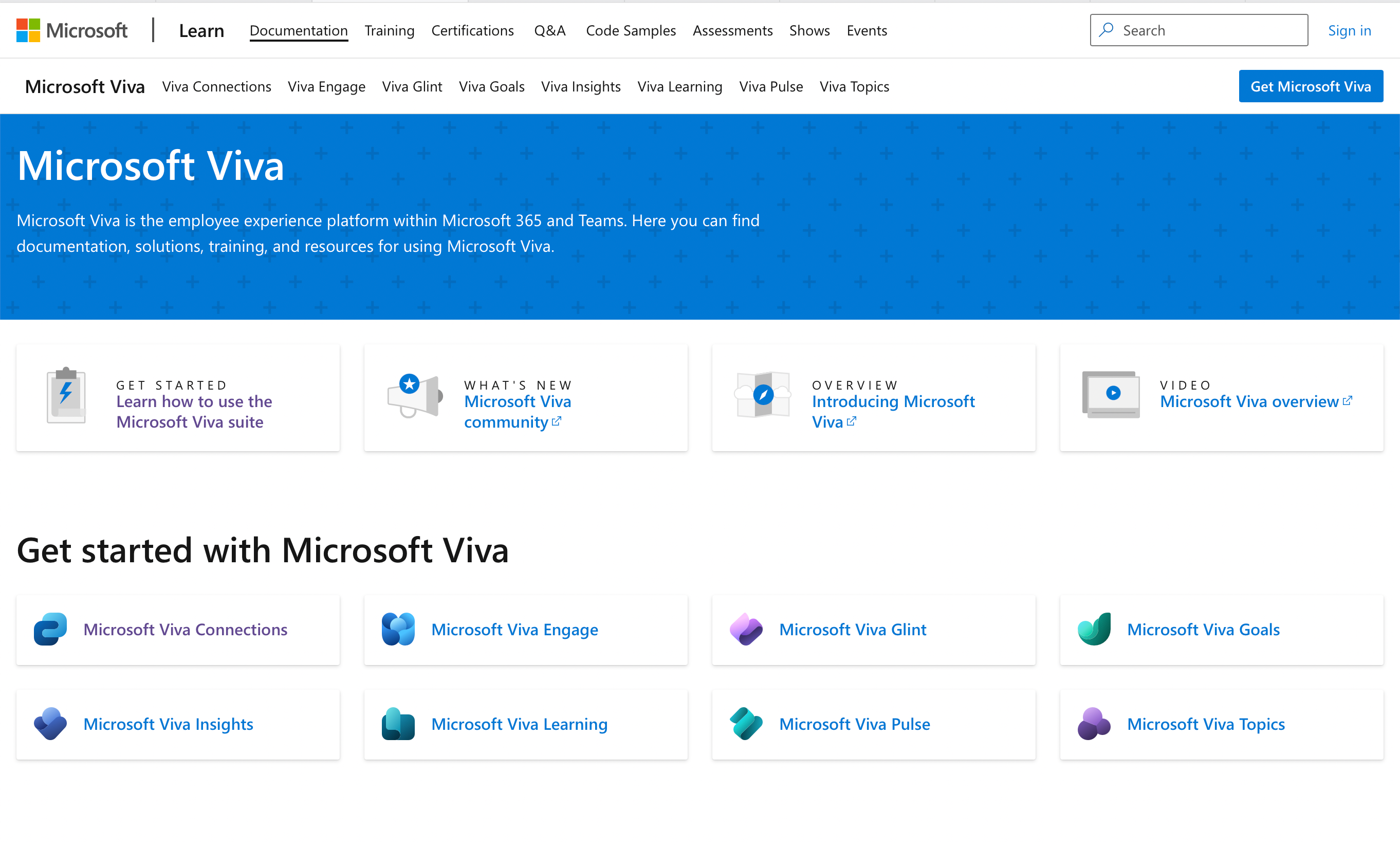The width and height of the screenshot is (1400, 847).
Task: Open Microsoft Viva Learning card link
Action: click(520, 724)
